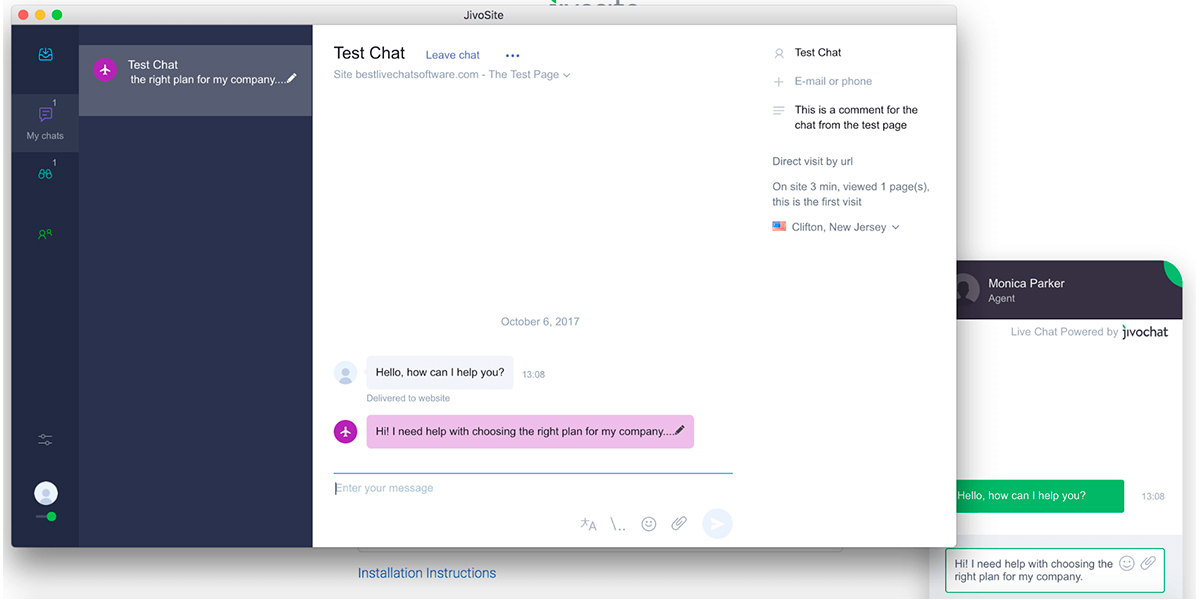Image resolution: width=1200 pixels, height=600 pixels.
Task: Click the visitor's typing message bubble
Action: [530, 432]
